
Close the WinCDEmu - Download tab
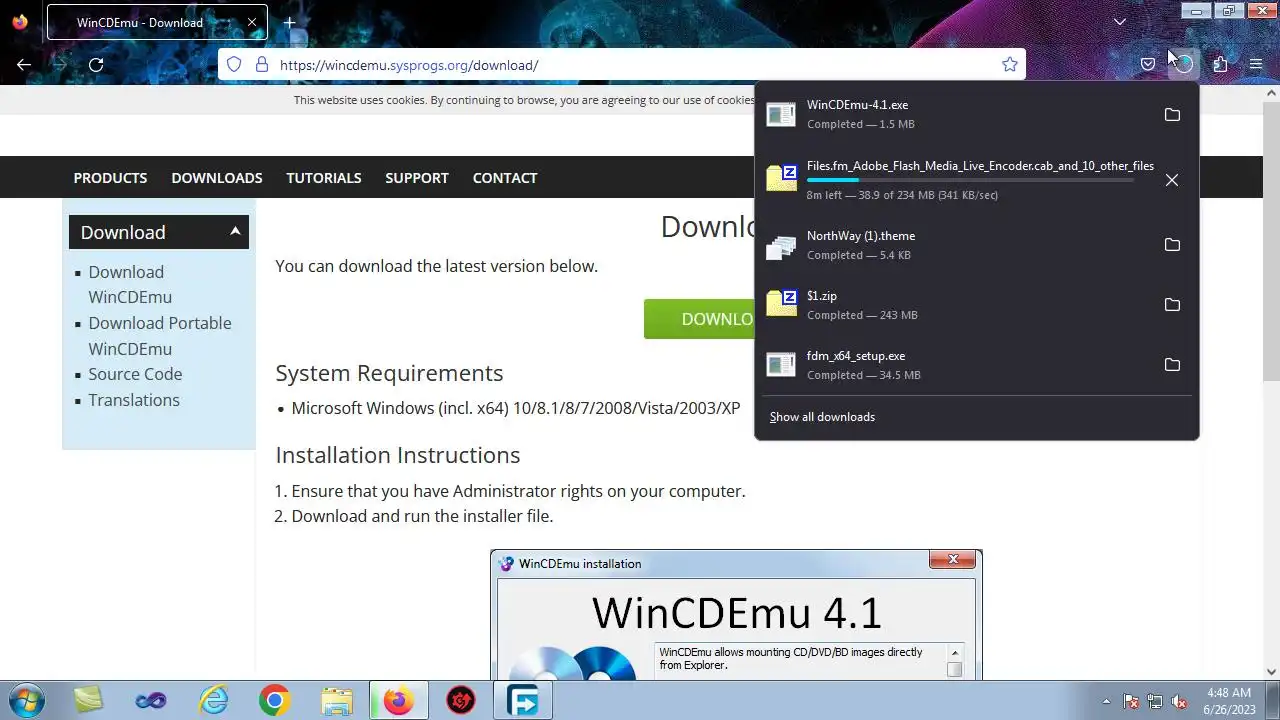click(x=252, y=22)
